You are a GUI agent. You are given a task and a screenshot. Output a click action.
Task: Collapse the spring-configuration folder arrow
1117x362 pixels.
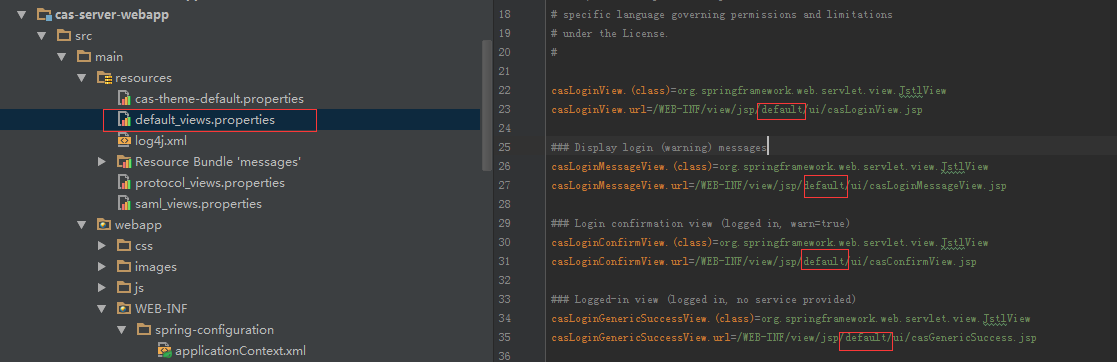point(122,330)
